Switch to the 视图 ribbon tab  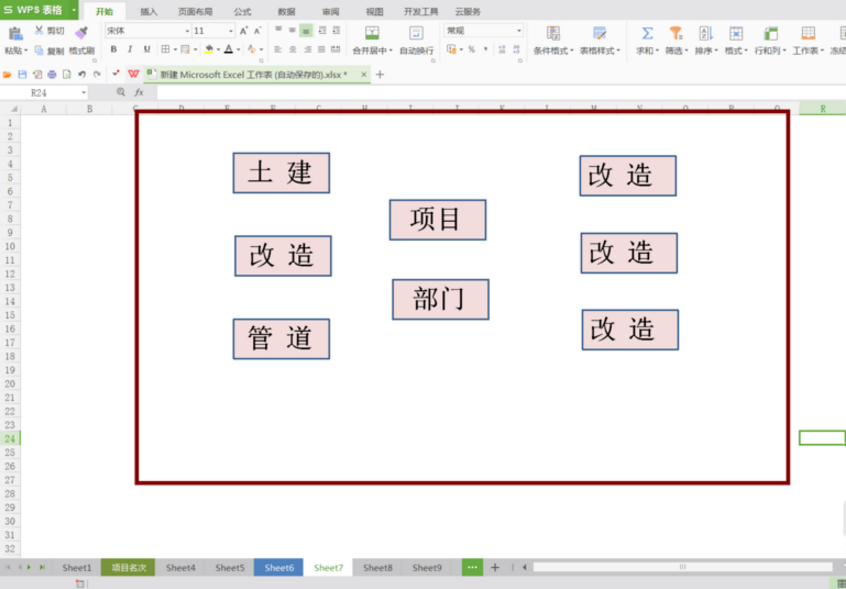tap(374, 12)
